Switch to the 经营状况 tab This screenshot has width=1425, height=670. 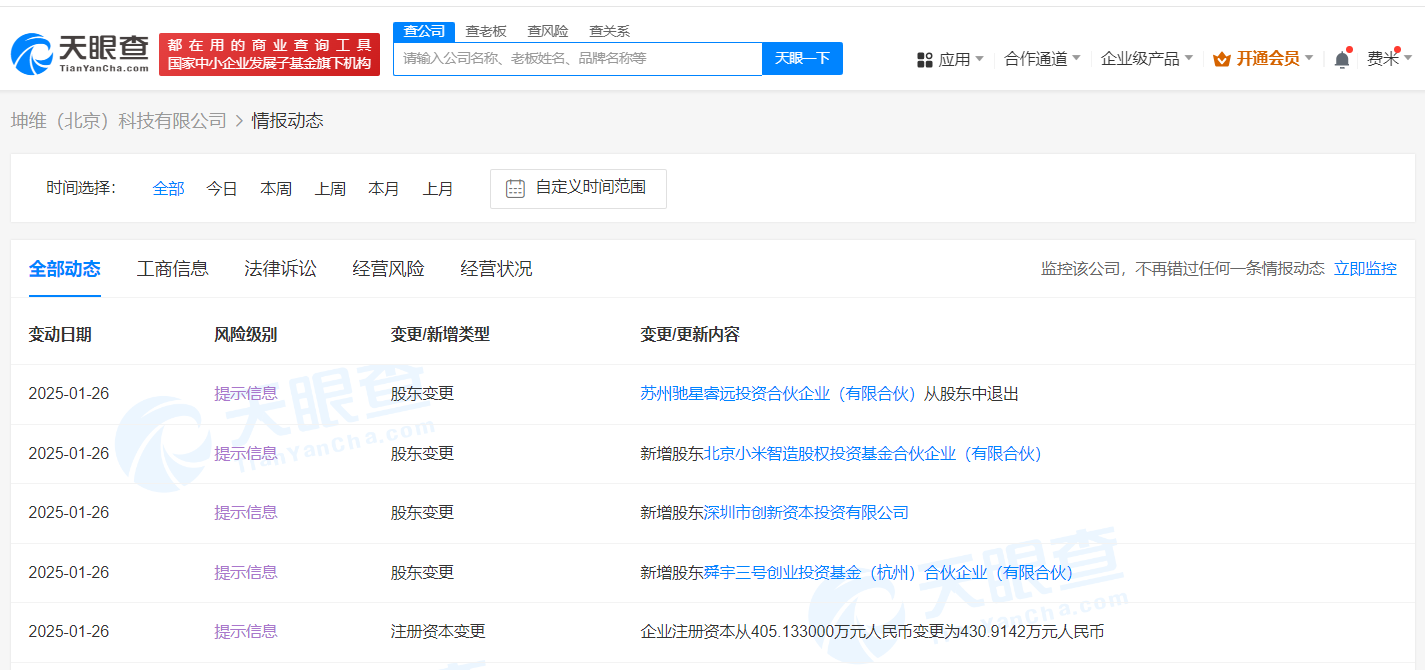click(497, 268)
